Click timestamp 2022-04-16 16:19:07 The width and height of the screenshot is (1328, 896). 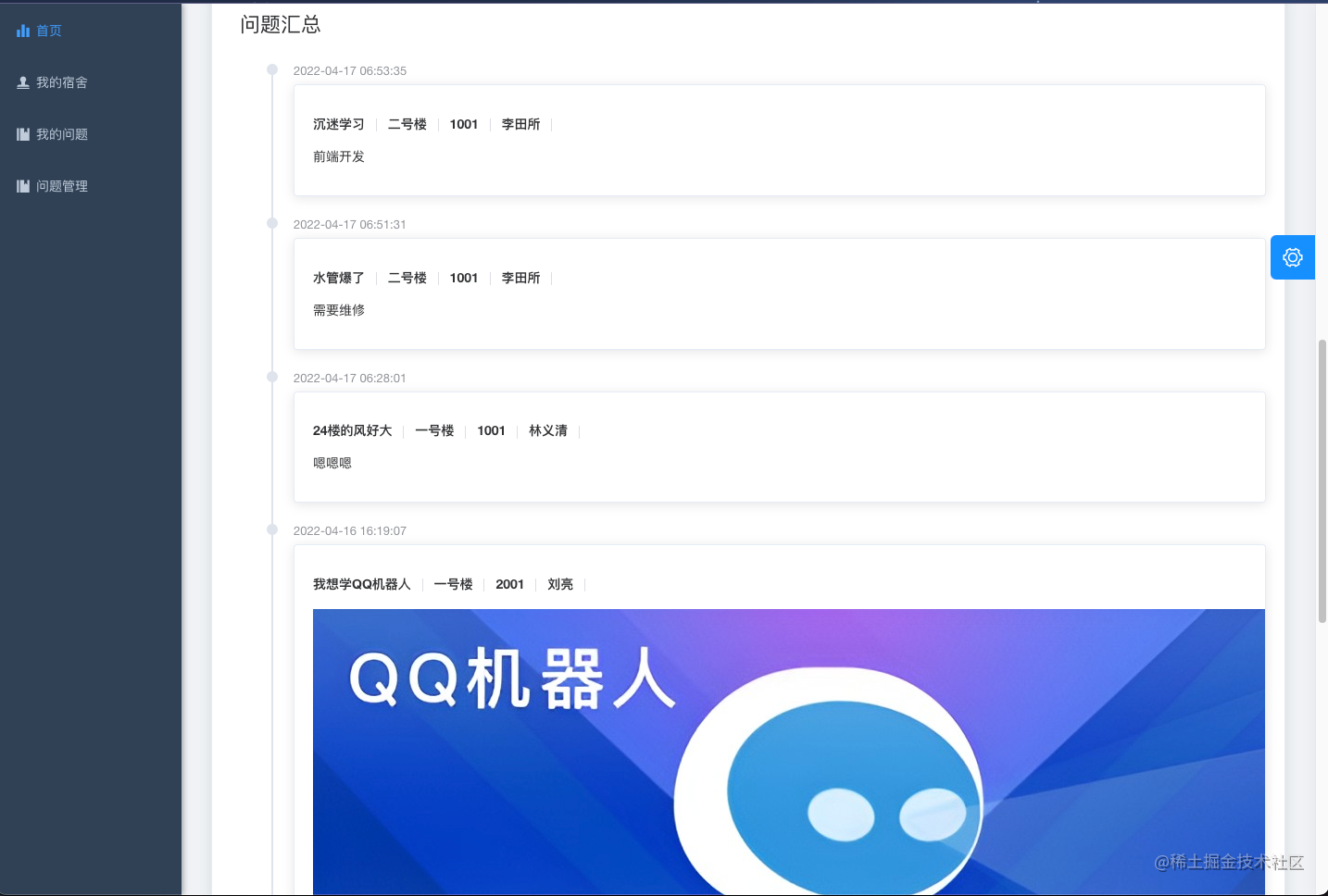(350, 530)
